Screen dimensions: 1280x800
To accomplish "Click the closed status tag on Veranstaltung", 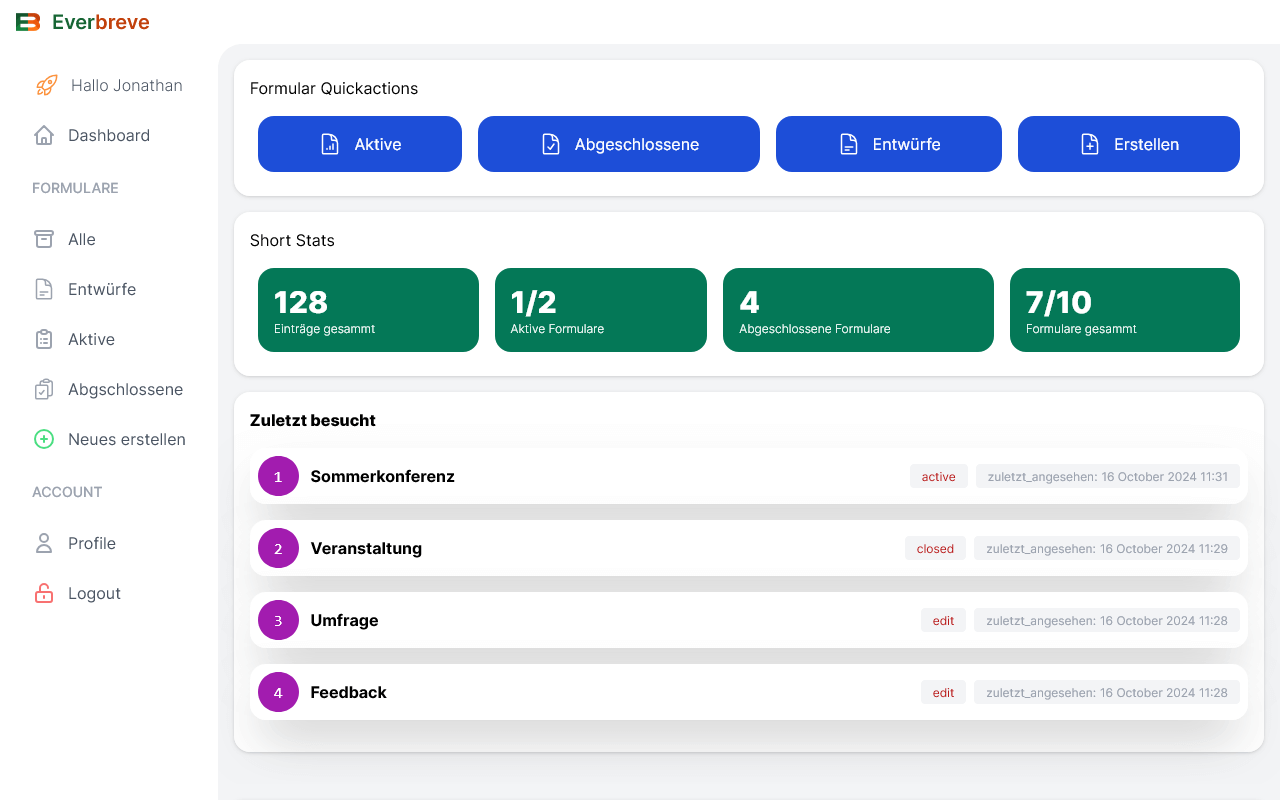I will pyautogui.click(x=935, y=548).
